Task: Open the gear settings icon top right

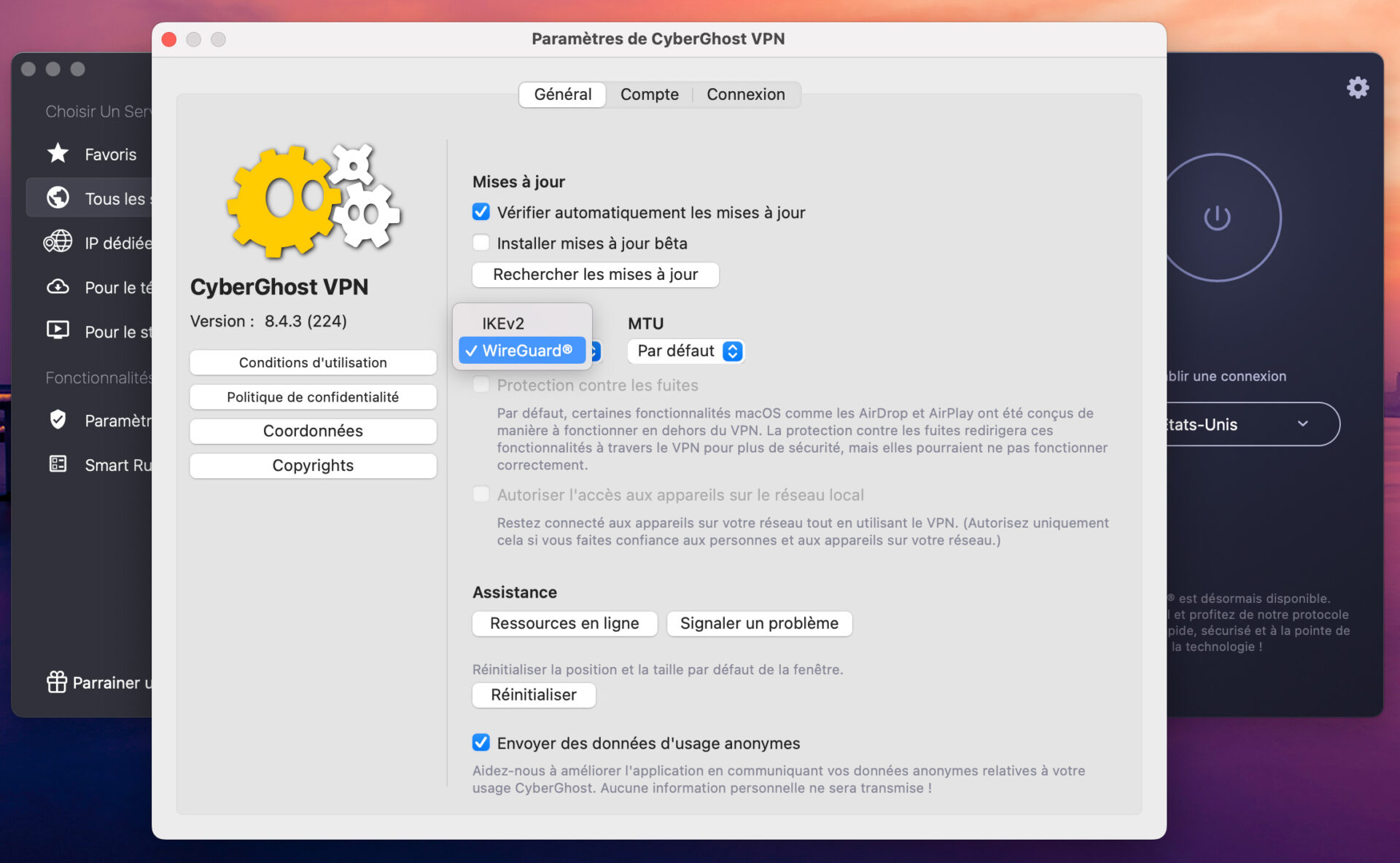Action: click(1358, 87)
